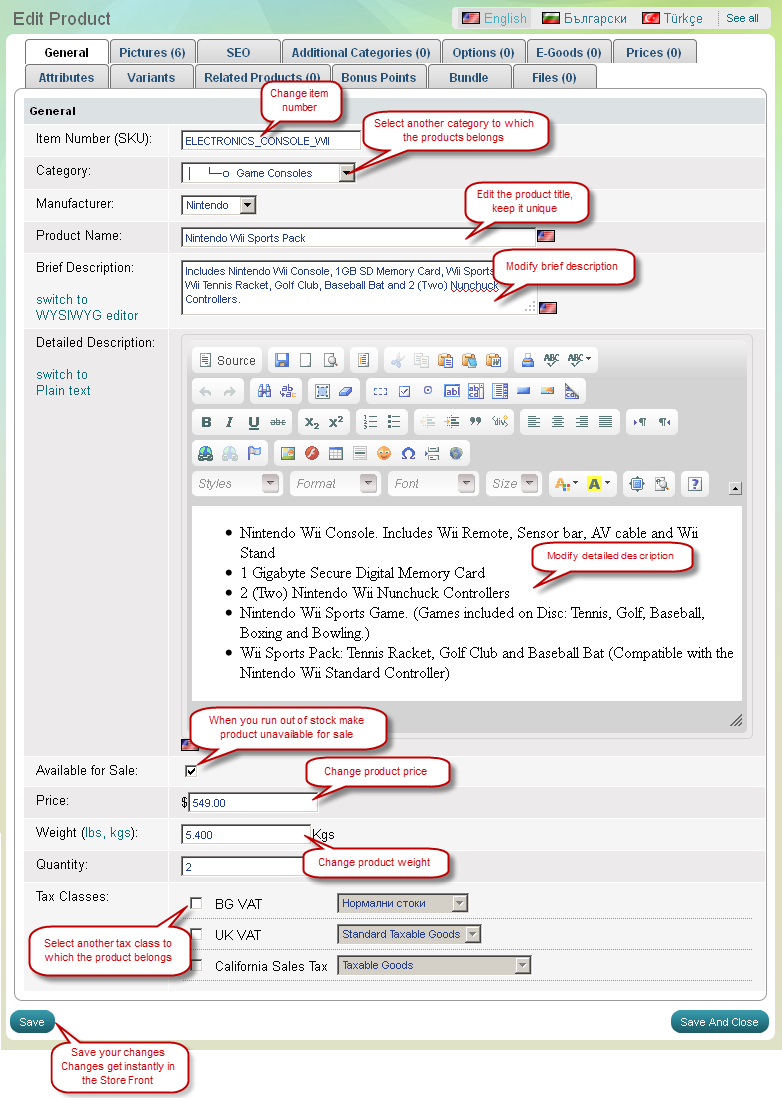The image size is (782, 1098).
Task: Click the Bold formatting icon
Action: [x=206, y=422]
